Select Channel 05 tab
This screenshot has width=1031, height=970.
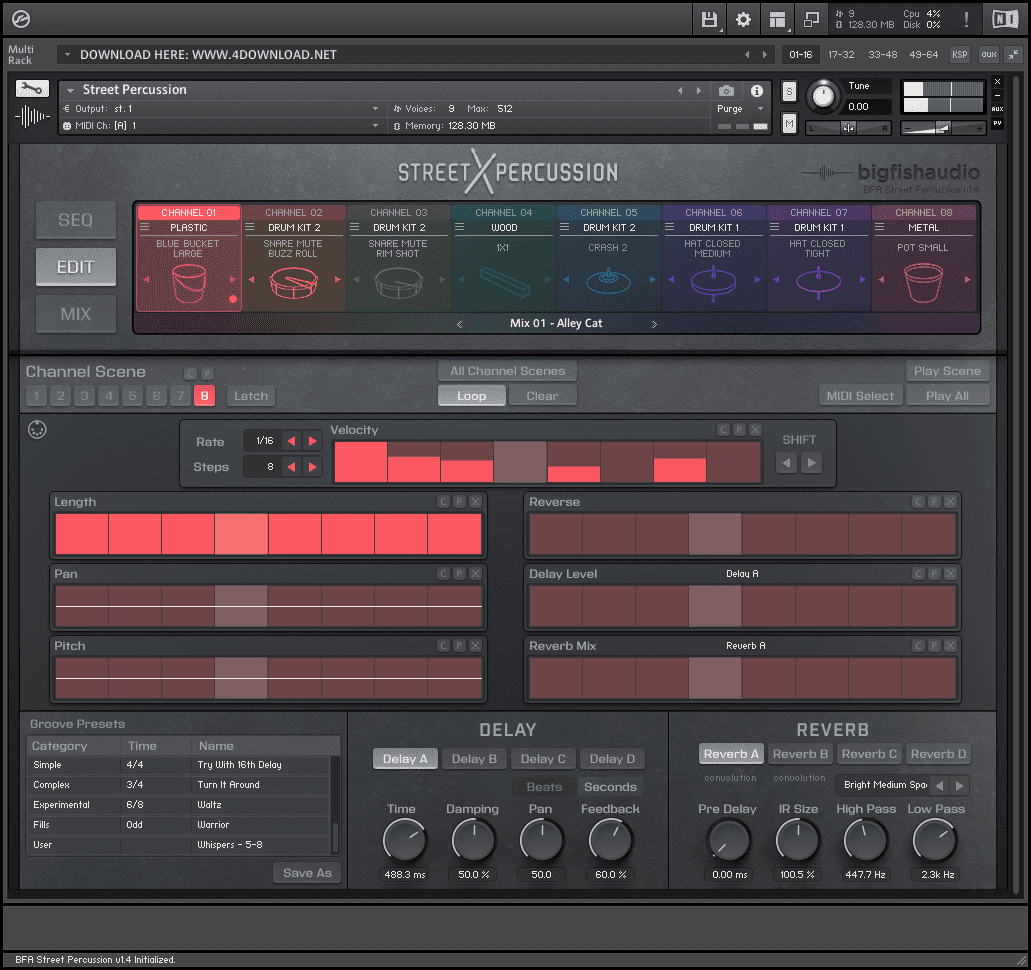609,212
